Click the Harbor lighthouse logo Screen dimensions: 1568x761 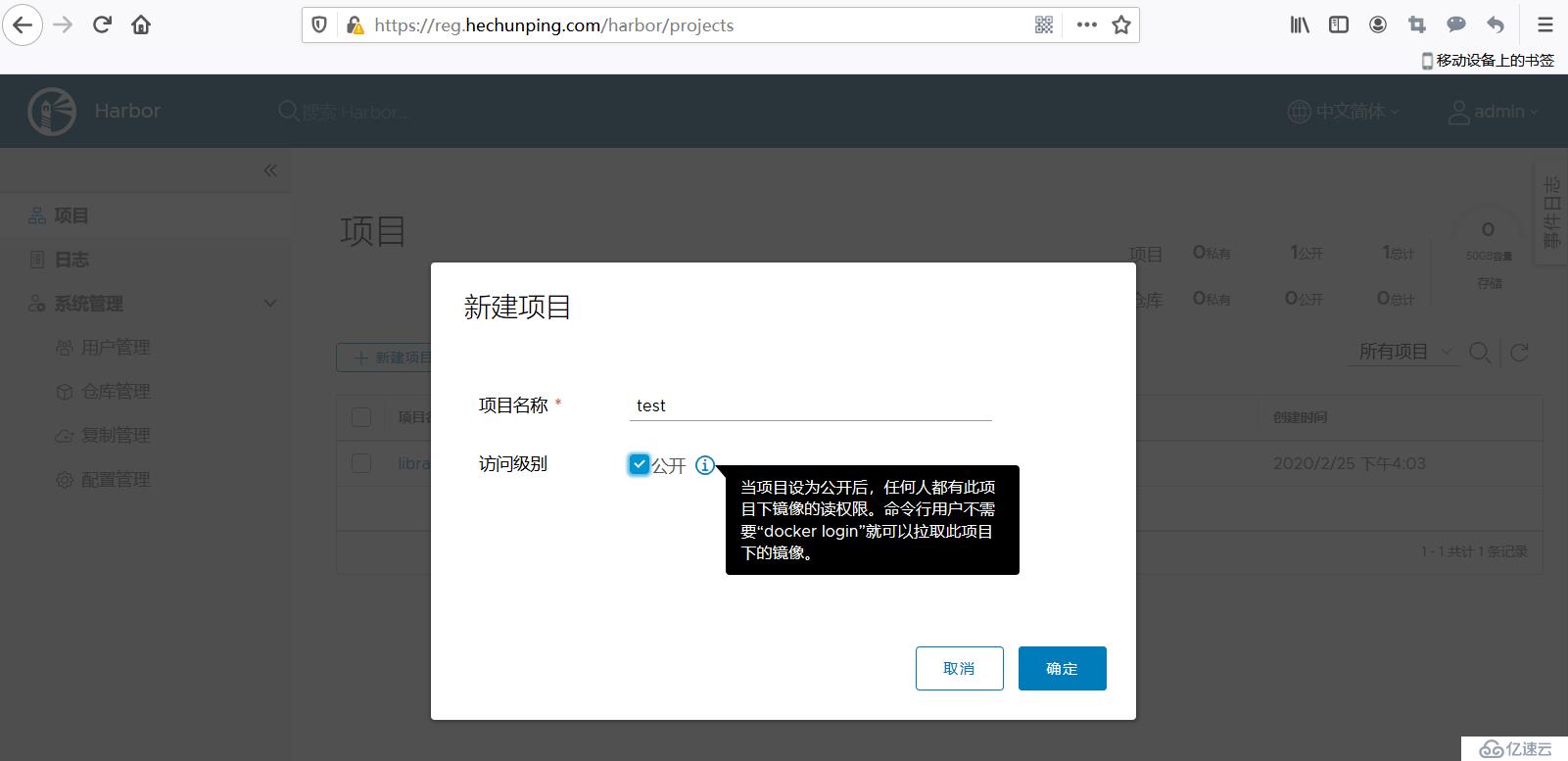(x=52, y=112)
